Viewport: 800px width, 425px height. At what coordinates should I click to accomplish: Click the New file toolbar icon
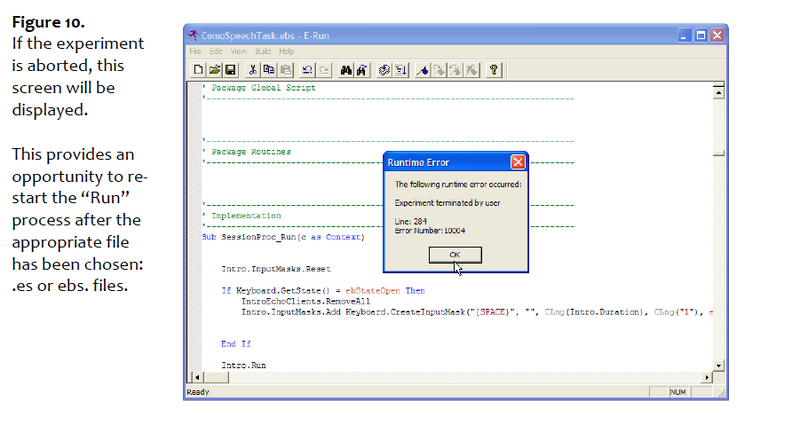tap(198, 70)
